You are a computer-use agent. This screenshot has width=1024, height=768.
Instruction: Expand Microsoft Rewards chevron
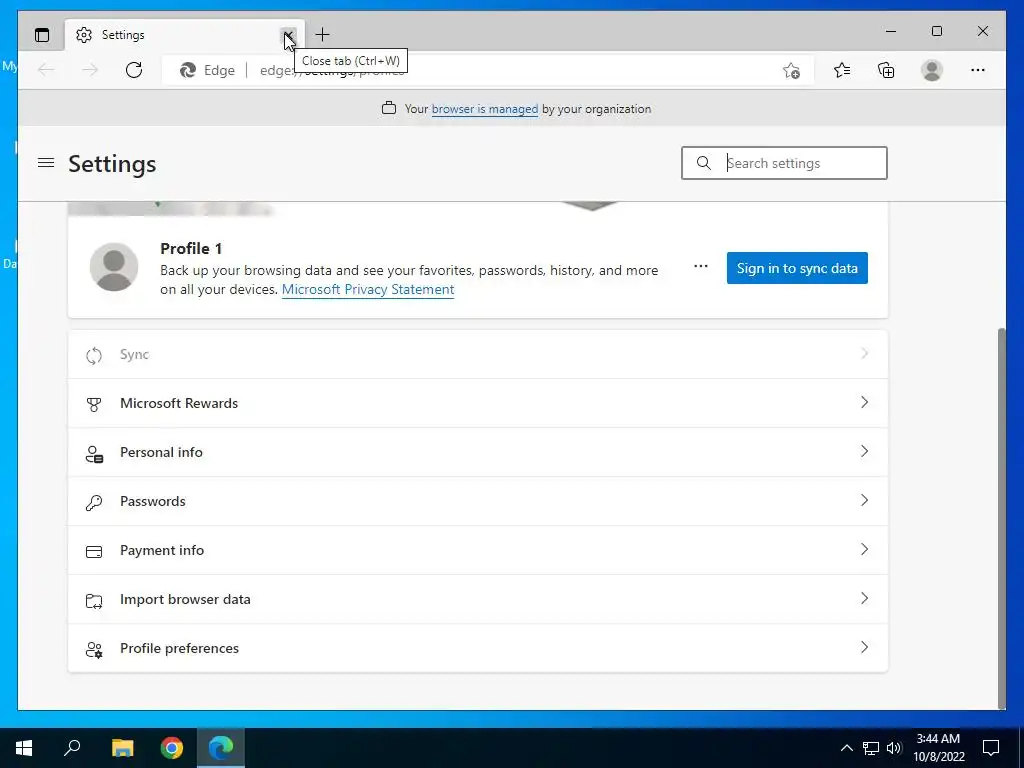[864, 402]
